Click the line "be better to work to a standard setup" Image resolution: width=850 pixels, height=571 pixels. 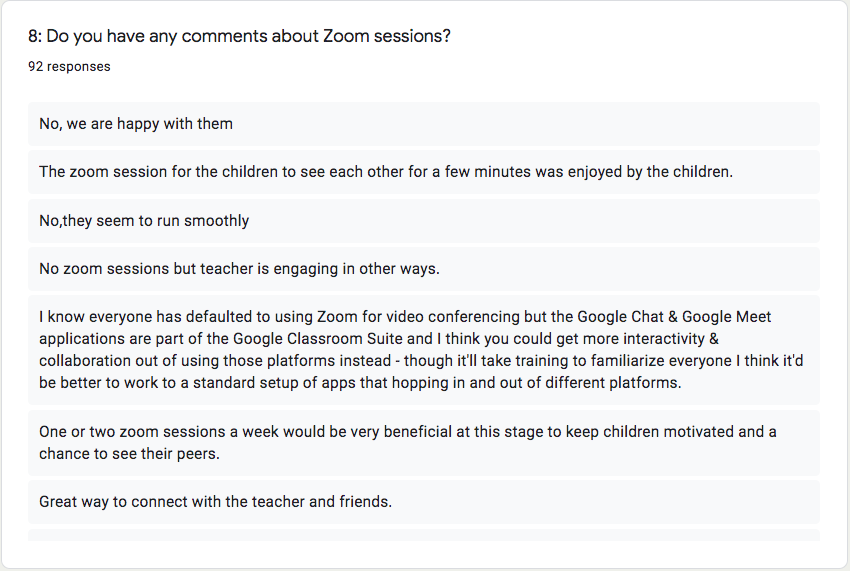[360, 383]
